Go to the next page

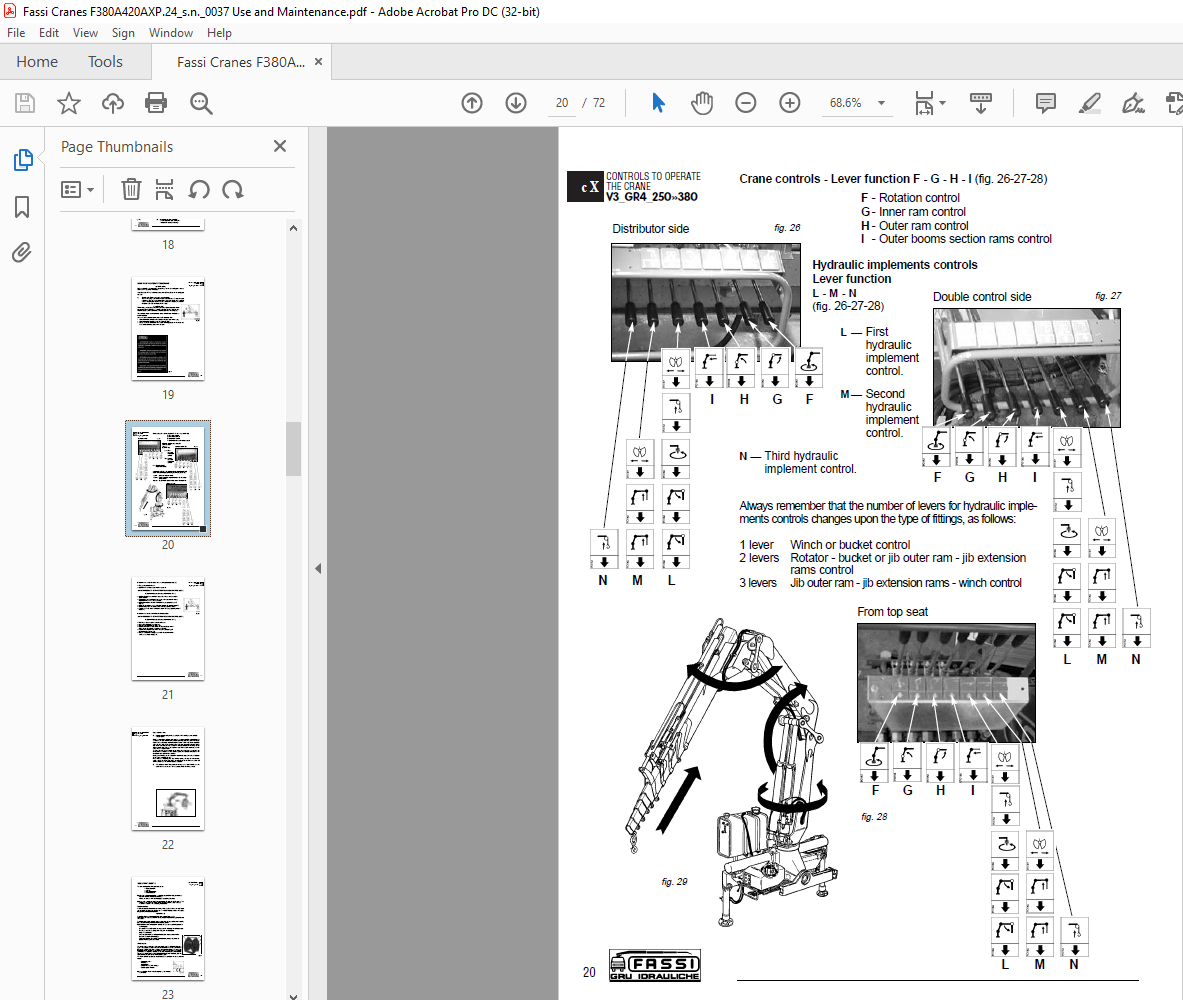[516, 103]
